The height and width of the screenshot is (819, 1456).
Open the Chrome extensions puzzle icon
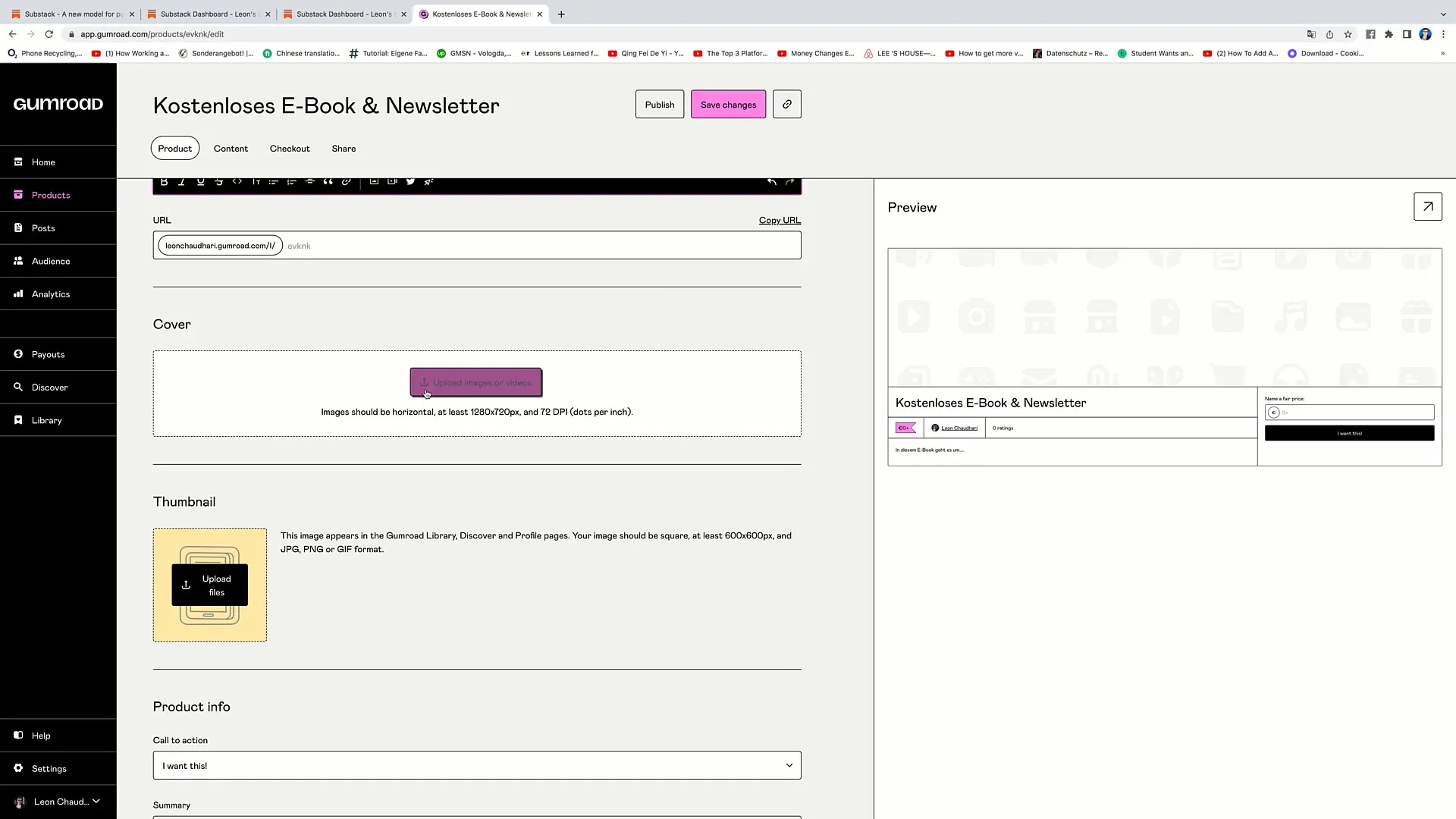1389,34
